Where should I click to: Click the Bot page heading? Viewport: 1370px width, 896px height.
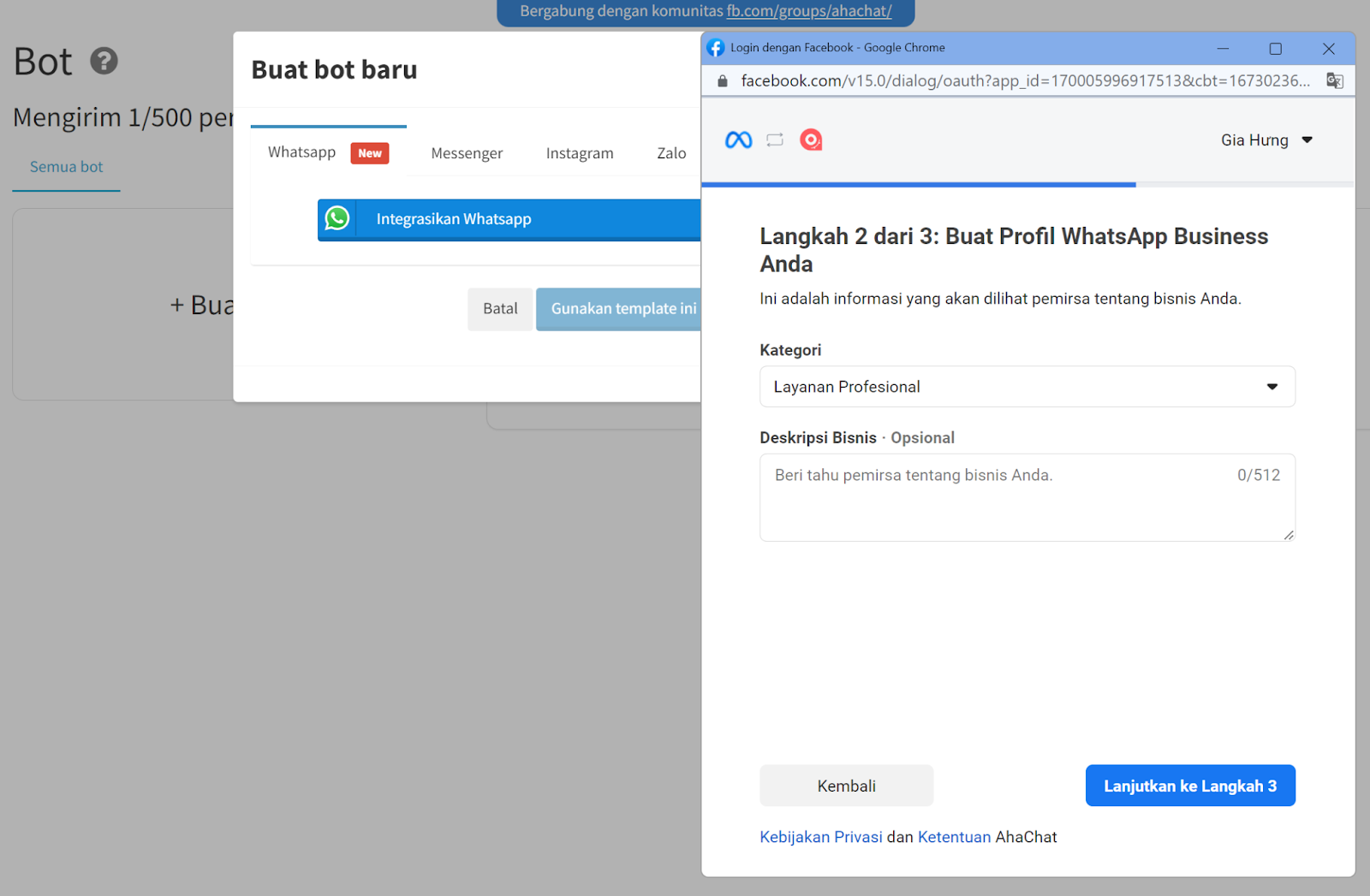click(x=43, y=62)
